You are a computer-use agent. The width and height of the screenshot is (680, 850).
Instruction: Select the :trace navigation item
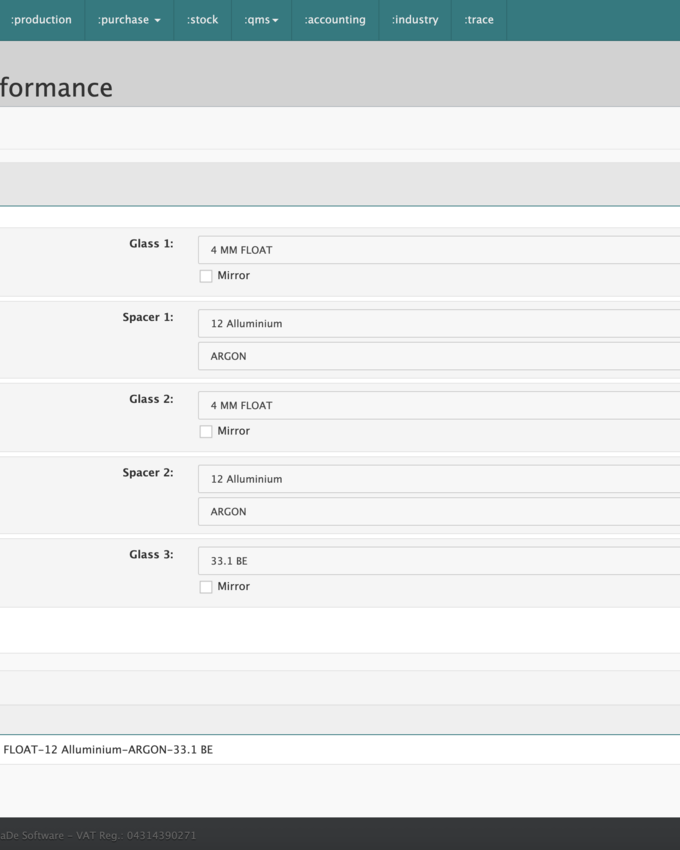[479, 20]
